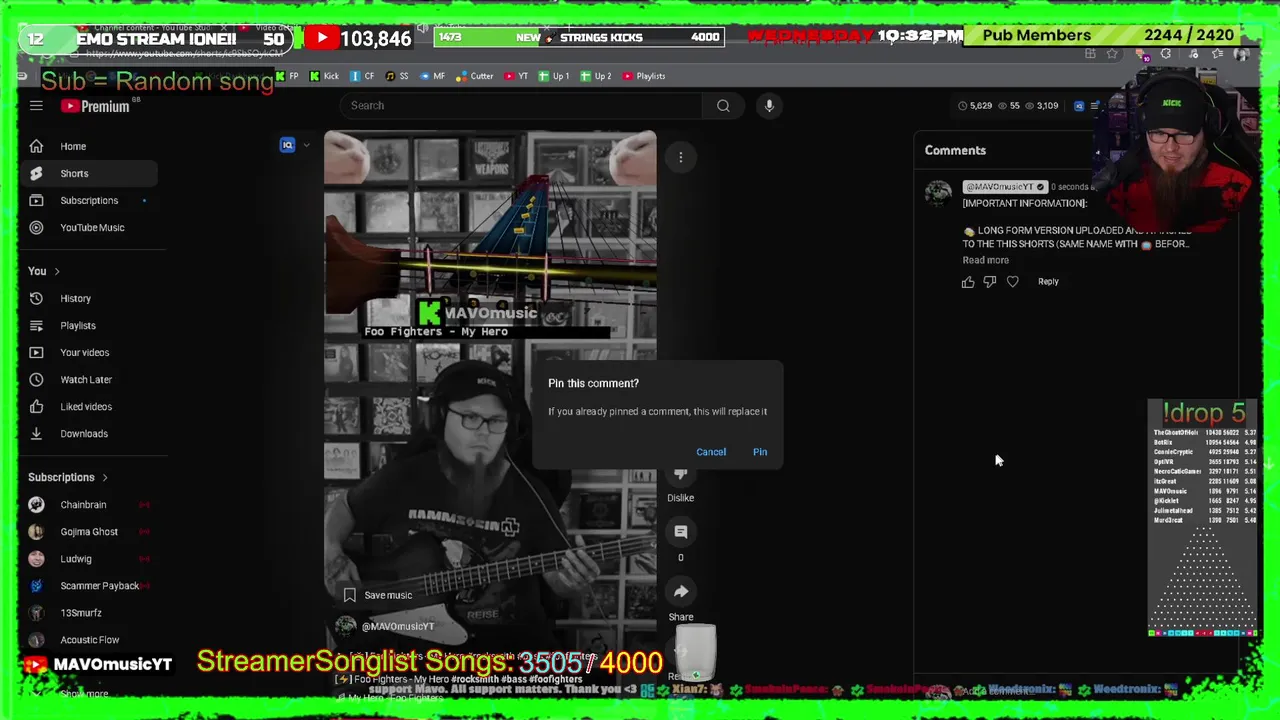Cancel the Pin this comment dialog
This screenshot has height=720, width=1280.
pos(711,452)
